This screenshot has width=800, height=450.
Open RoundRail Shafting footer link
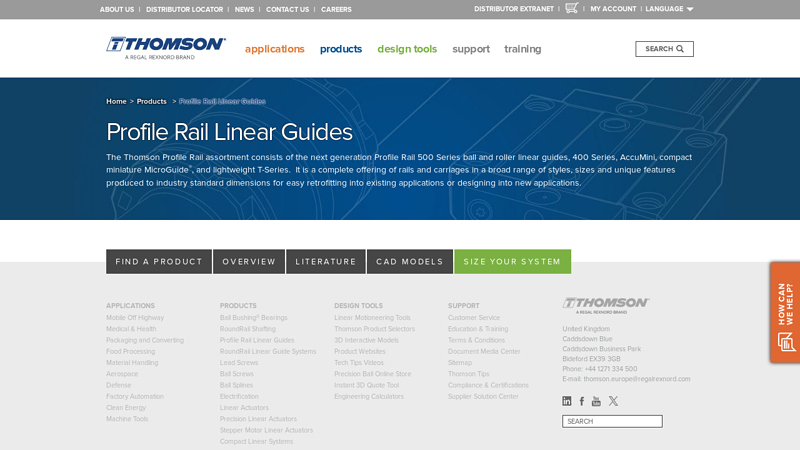click(x=247, y=329)
